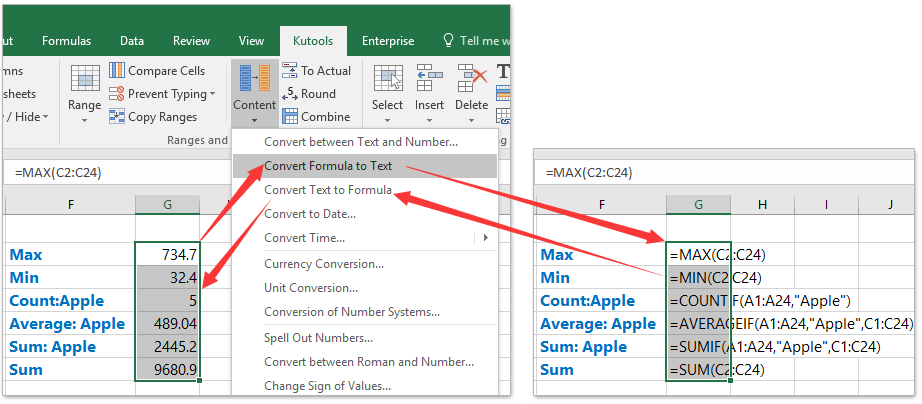This screenshot has width=922, height=404.
Task: Switch to the Enterprise tab
Action: click(388, 41)
